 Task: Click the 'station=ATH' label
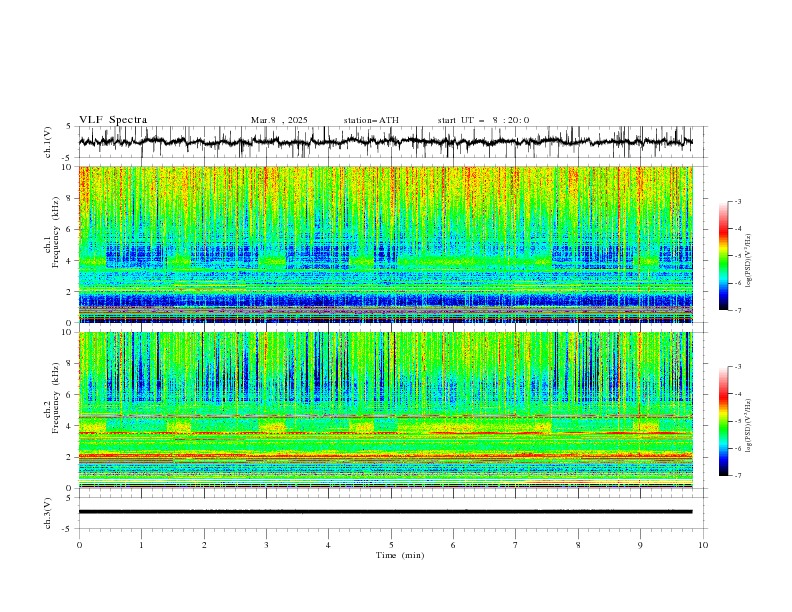coord(371,120)
